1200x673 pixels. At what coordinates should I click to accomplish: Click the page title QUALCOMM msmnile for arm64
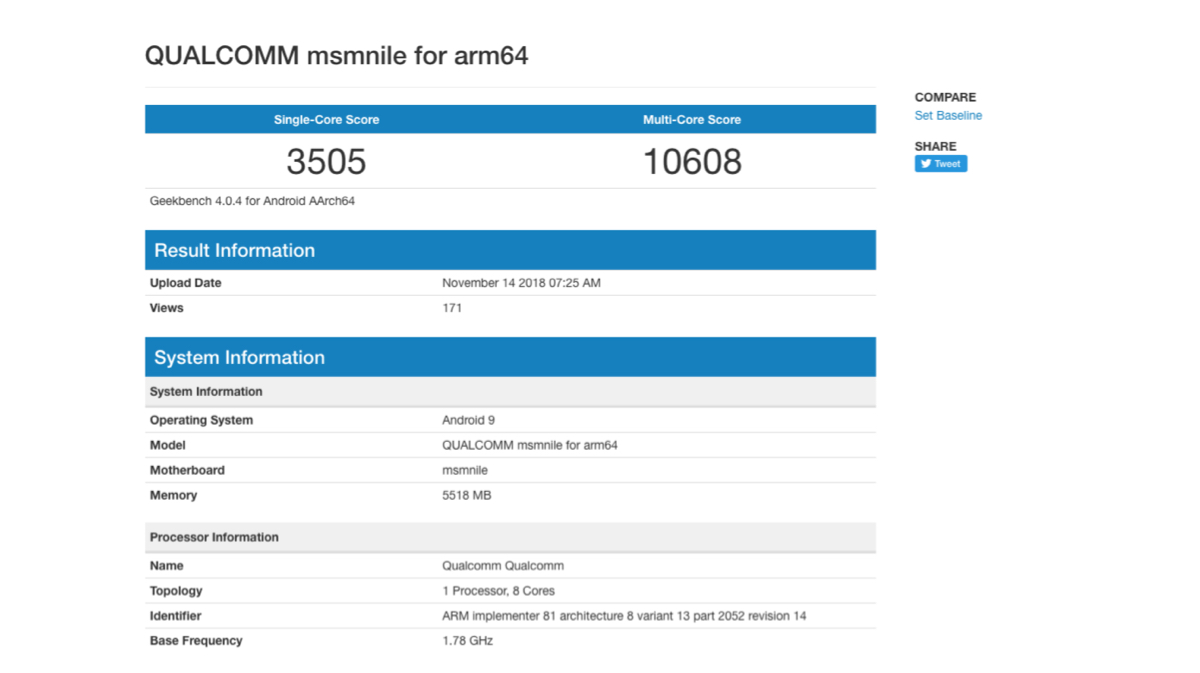coord(336,55)
